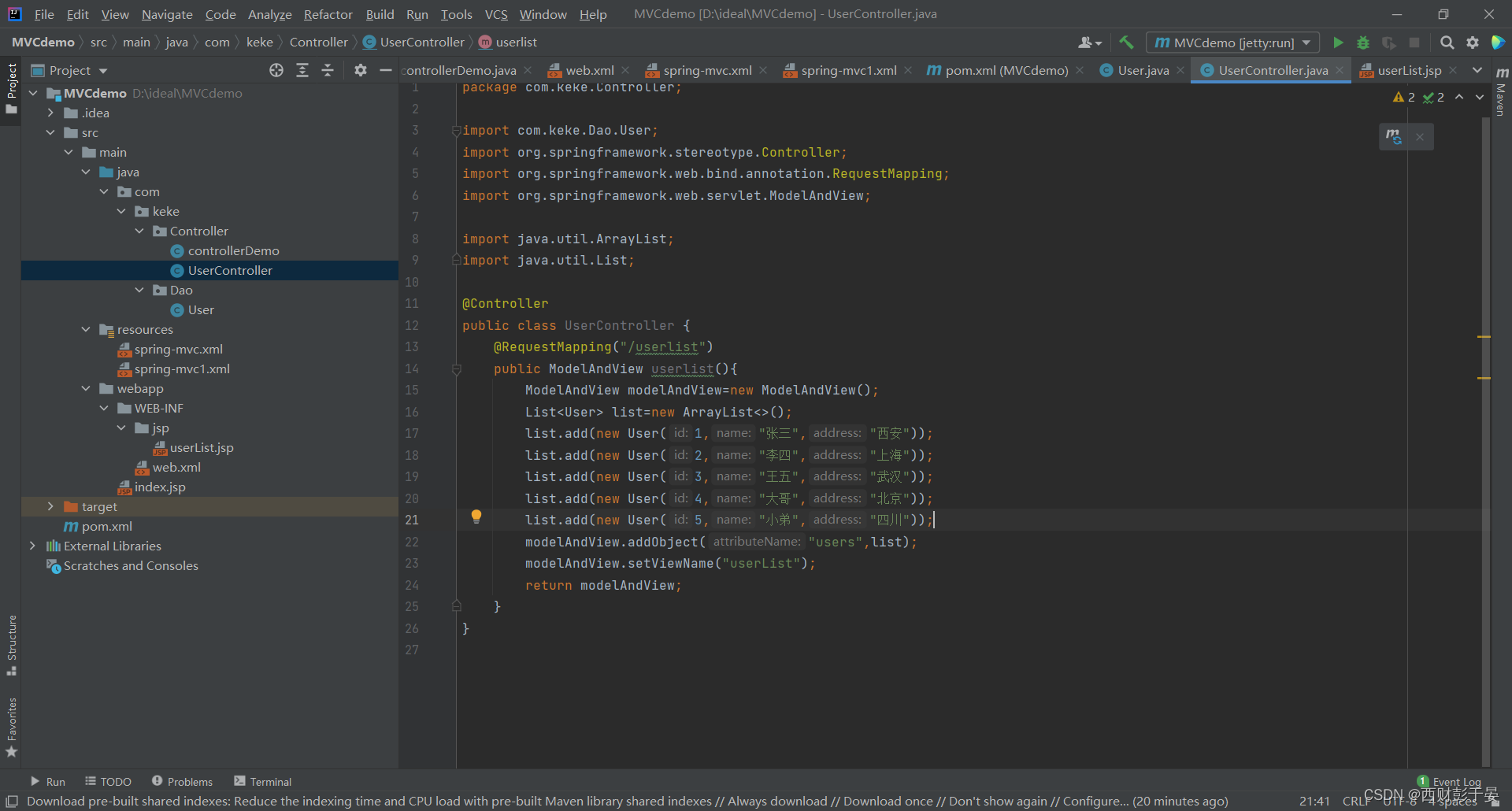Open the run configuration dropdown MVCdemo [jetty:run]
This screenshot has width=1512, height=811.
pos(1232,43)
